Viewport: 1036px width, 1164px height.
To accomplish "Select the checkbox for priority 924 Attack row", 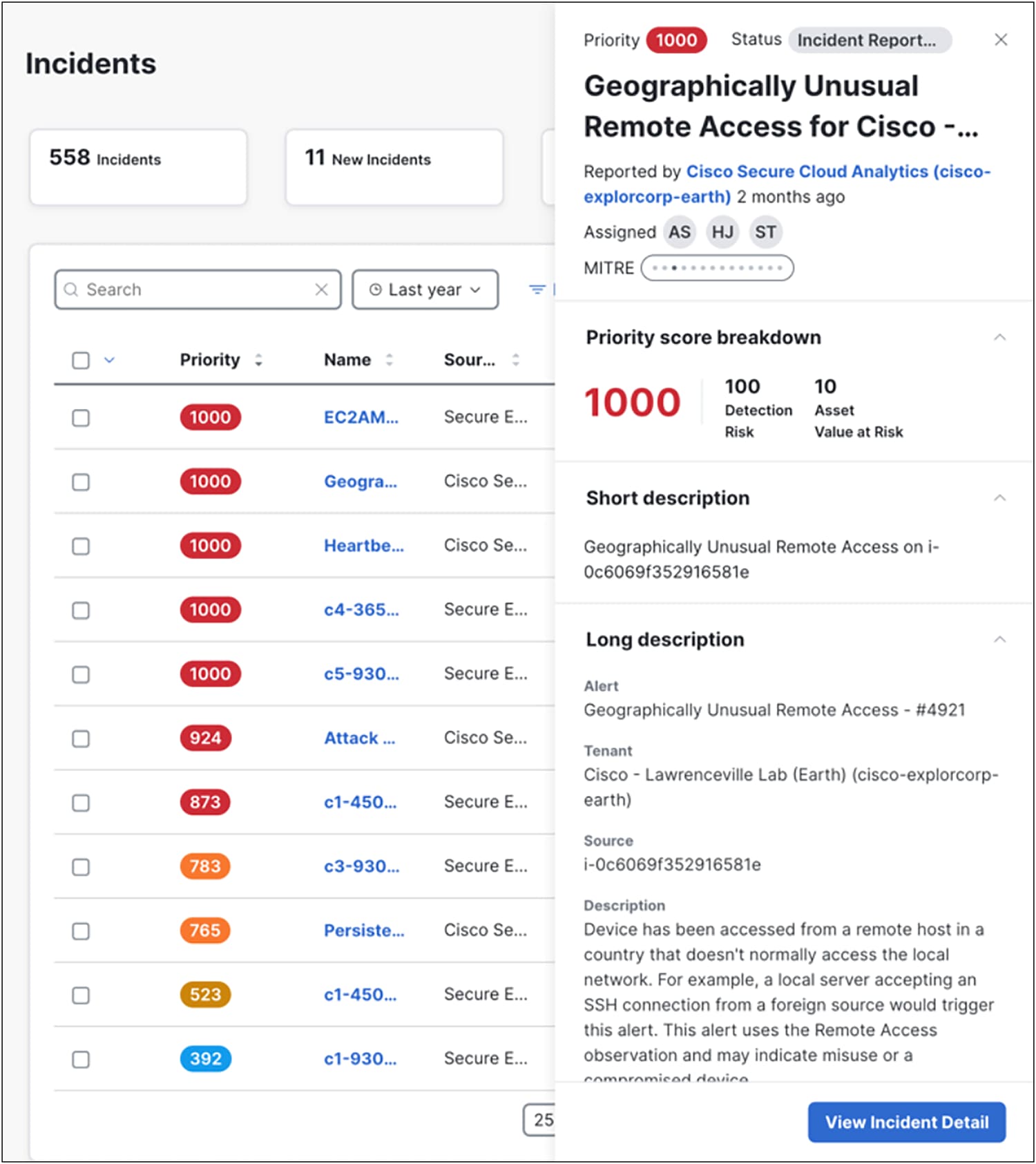I will coord(81,738).
